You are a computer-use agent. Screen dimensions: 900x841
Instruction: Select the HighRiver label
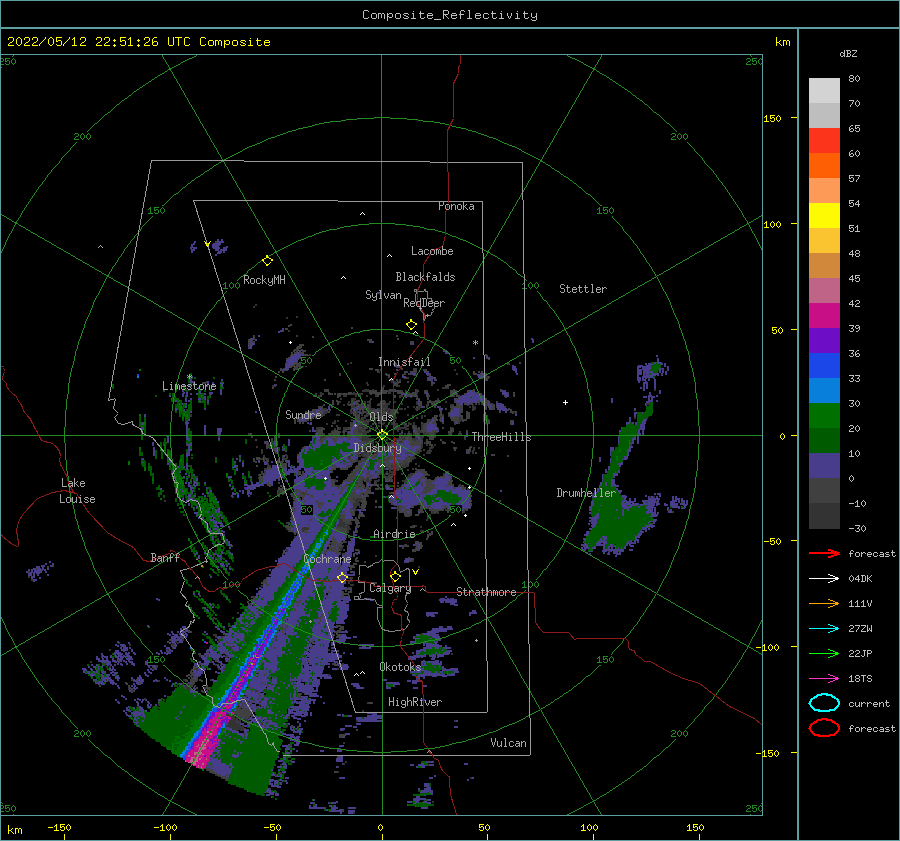tap(414, 702)
